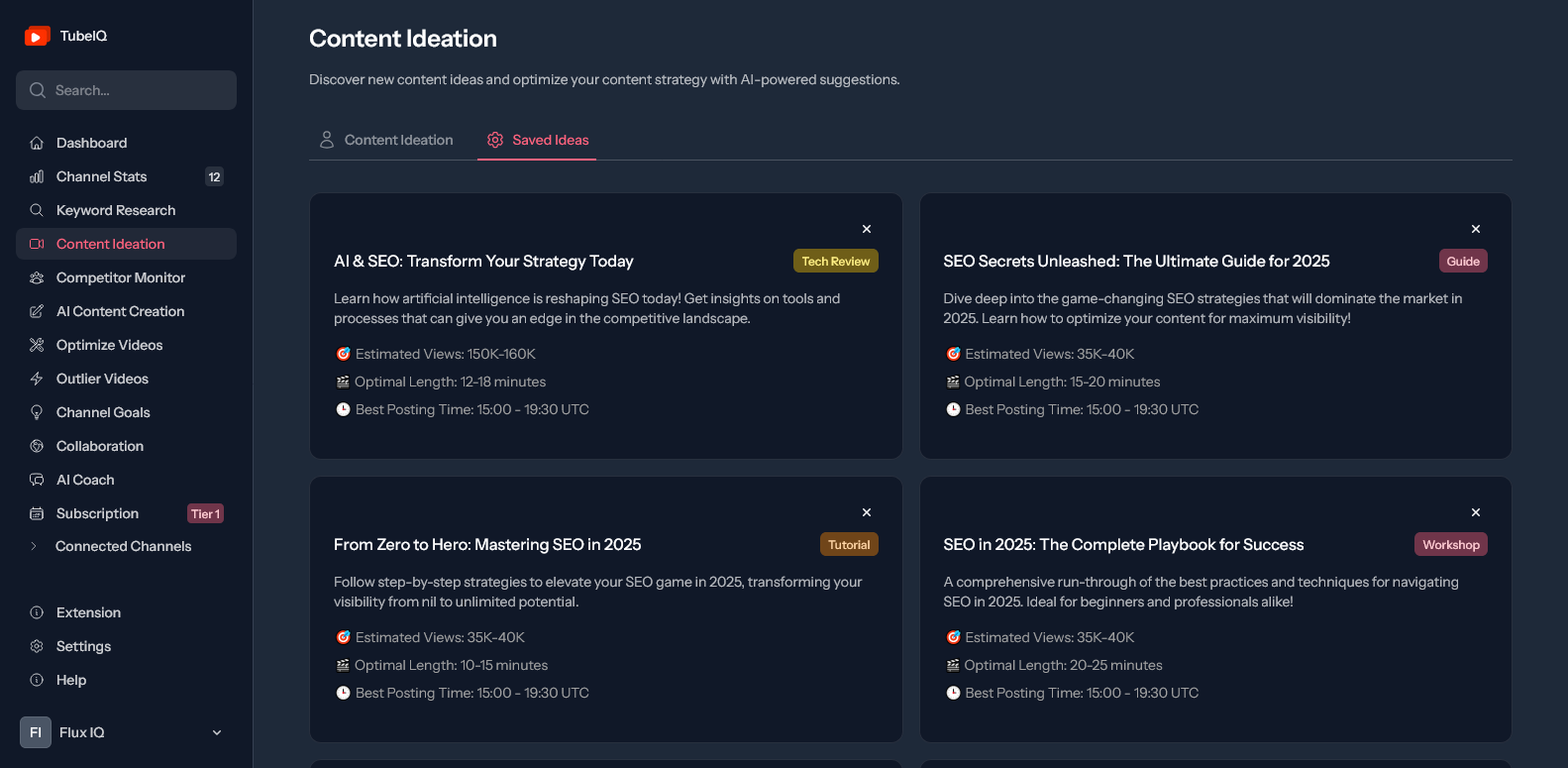
Task: Open Keyword Research magnifier icon
Action: point(37,210)
